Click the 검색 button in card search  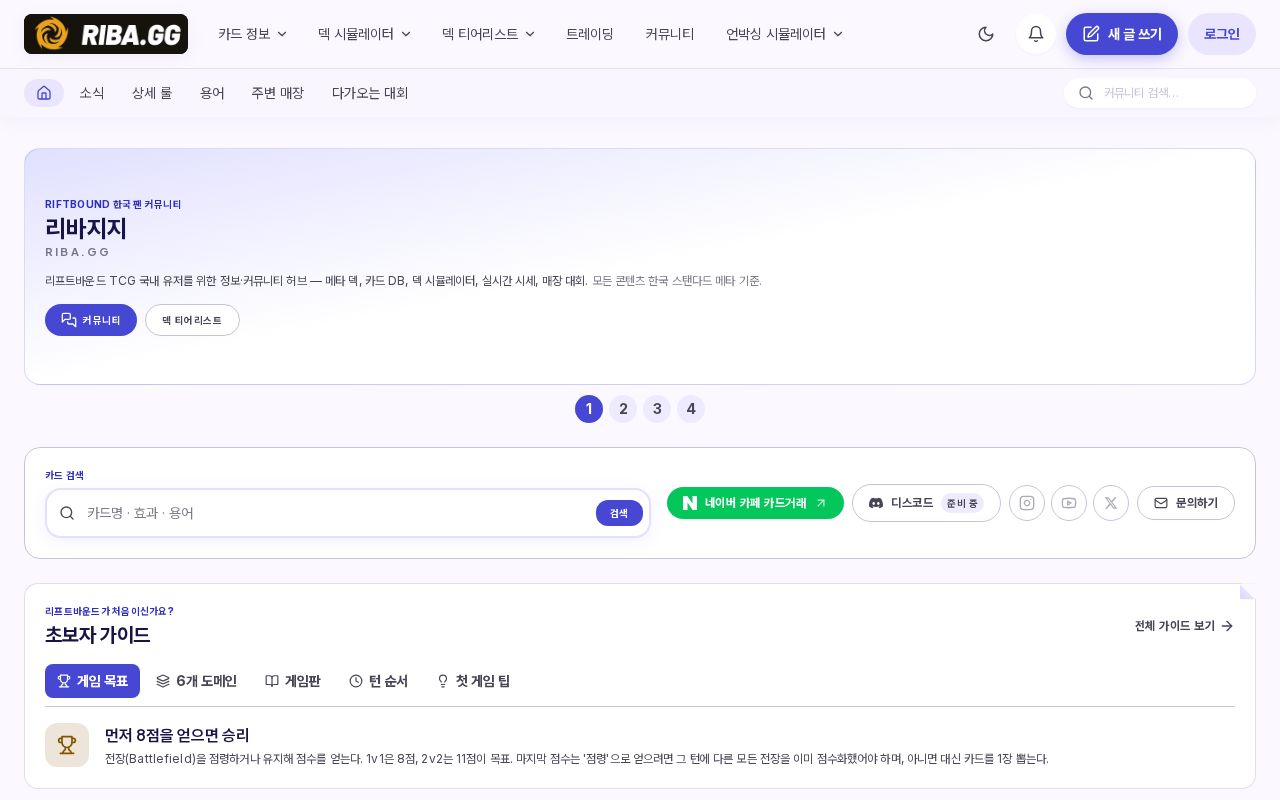coord(619,513)
